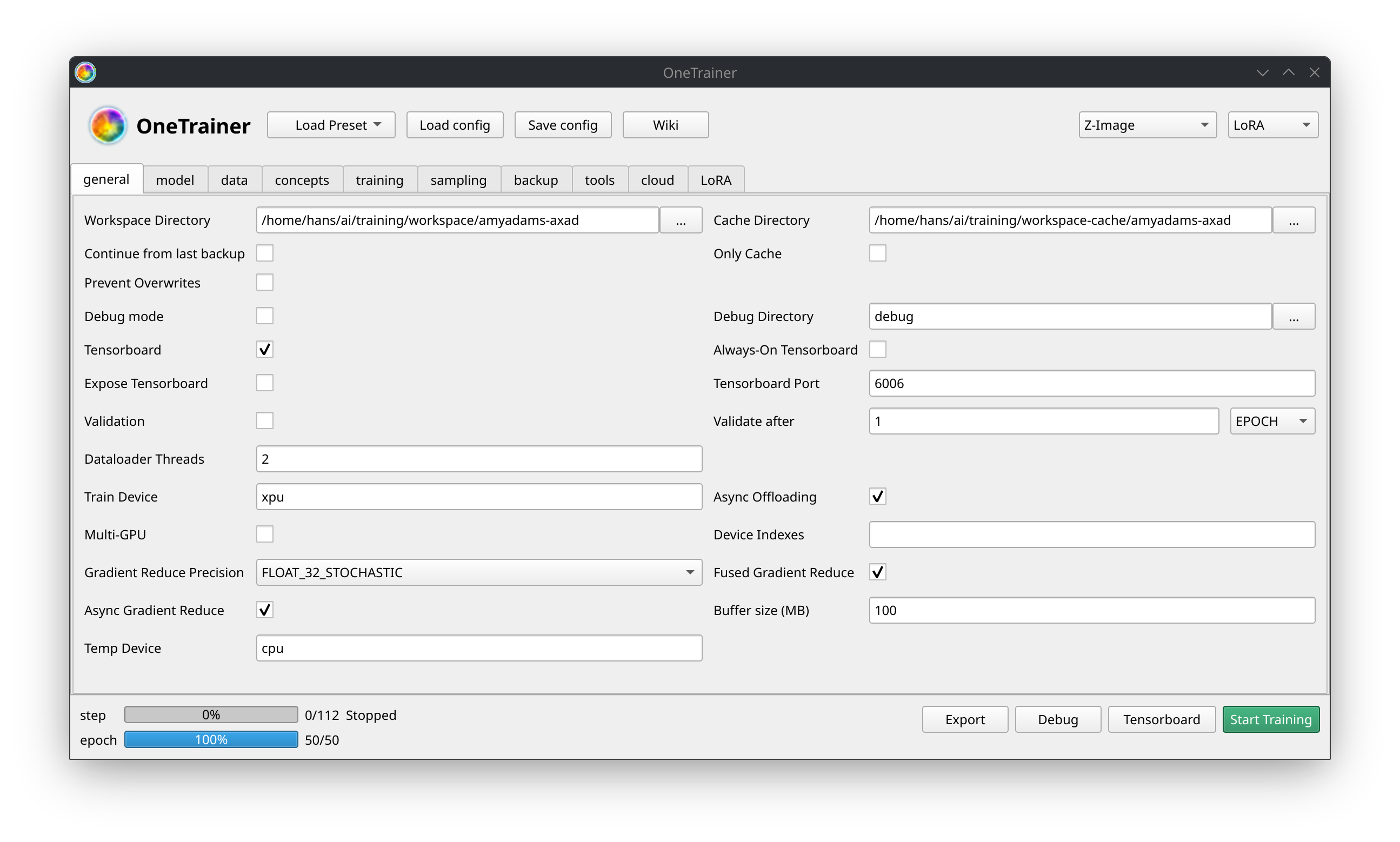
Task: Click the Workspace Directory path field
Action: (x=457, y=220)
